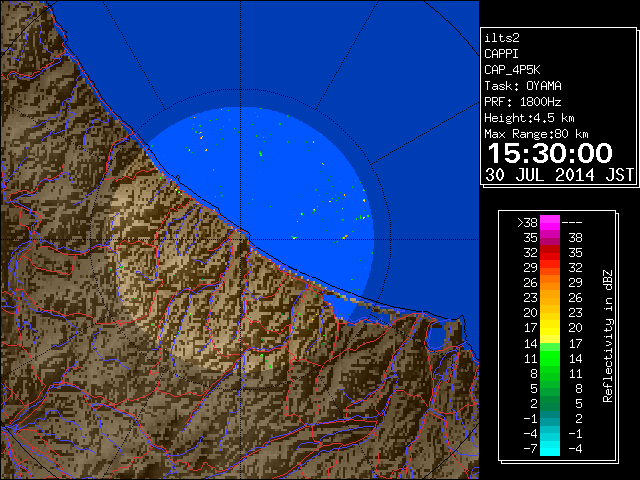Click the "Reflectivity in dBZ" legend title
Image resolution: width=640 pixels, height=480 pixels.
click(x=608, y=336)
